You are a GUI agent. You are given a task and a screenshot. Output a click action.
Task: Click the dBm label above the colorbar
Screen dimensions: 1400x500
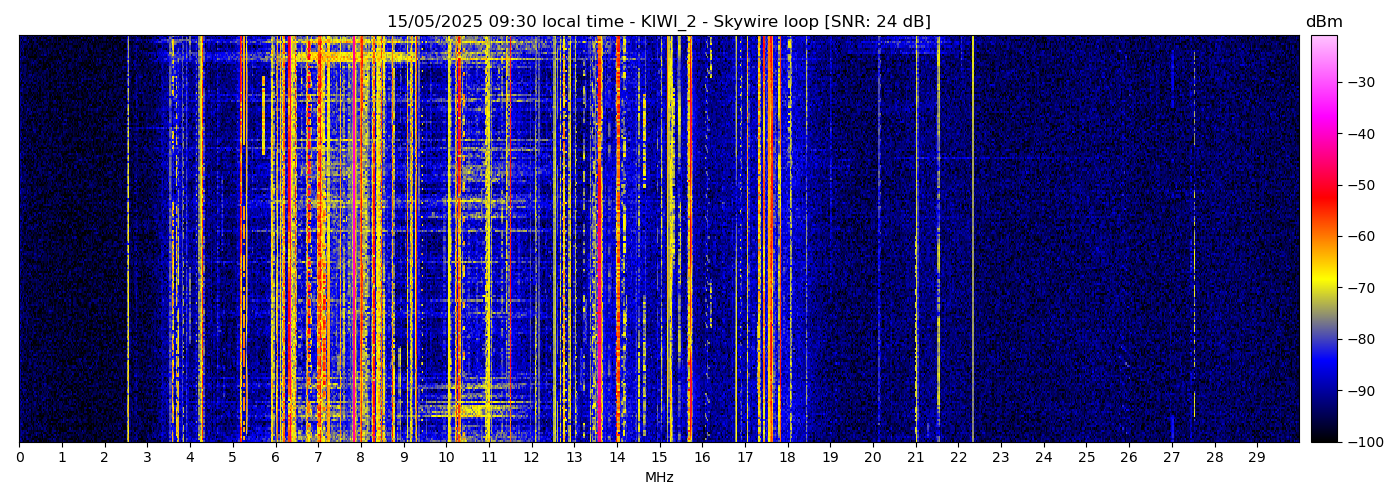tap(1323, 22)
